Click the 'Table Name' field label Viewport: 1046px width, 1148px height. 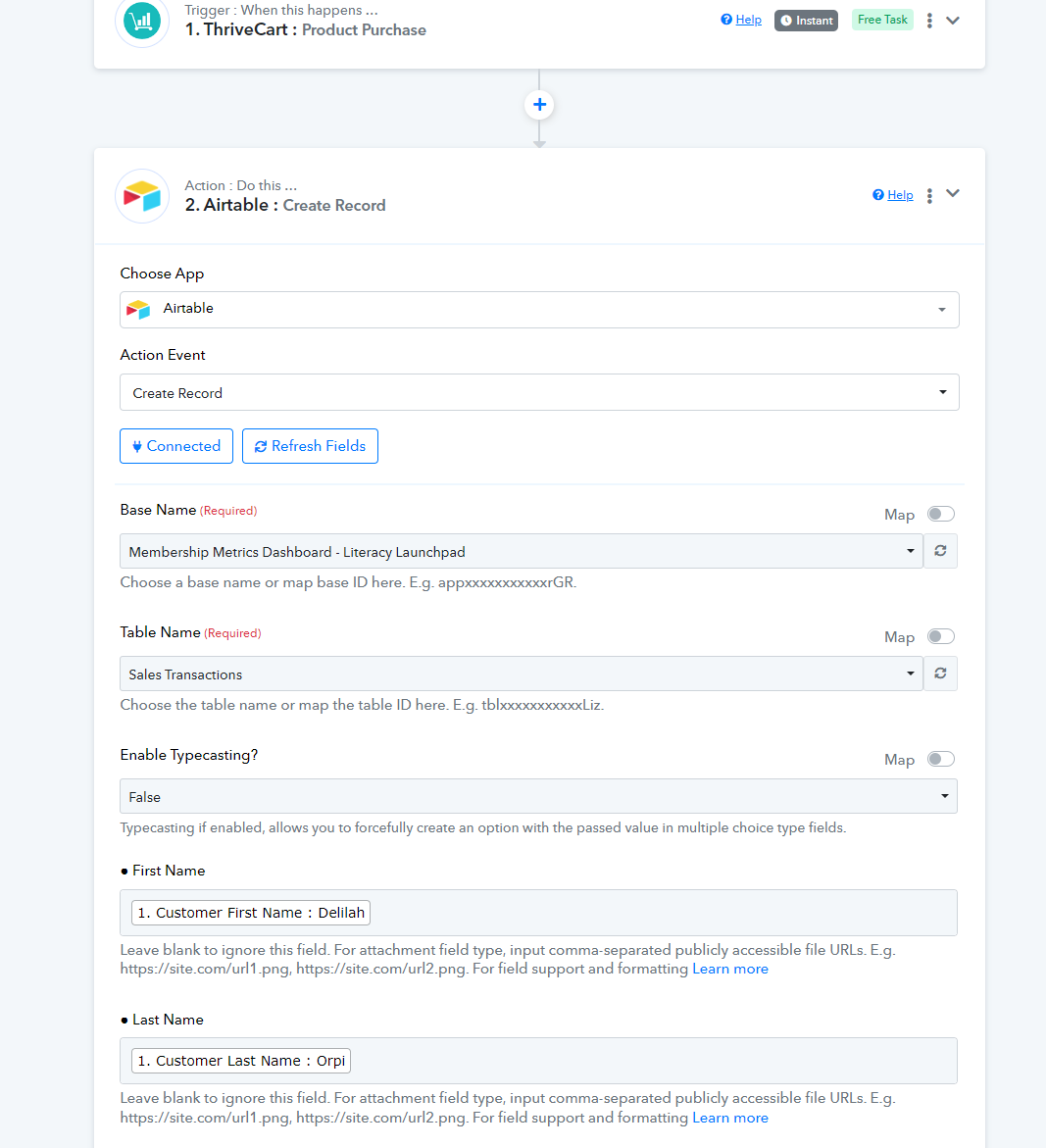(x=161, y=631)
